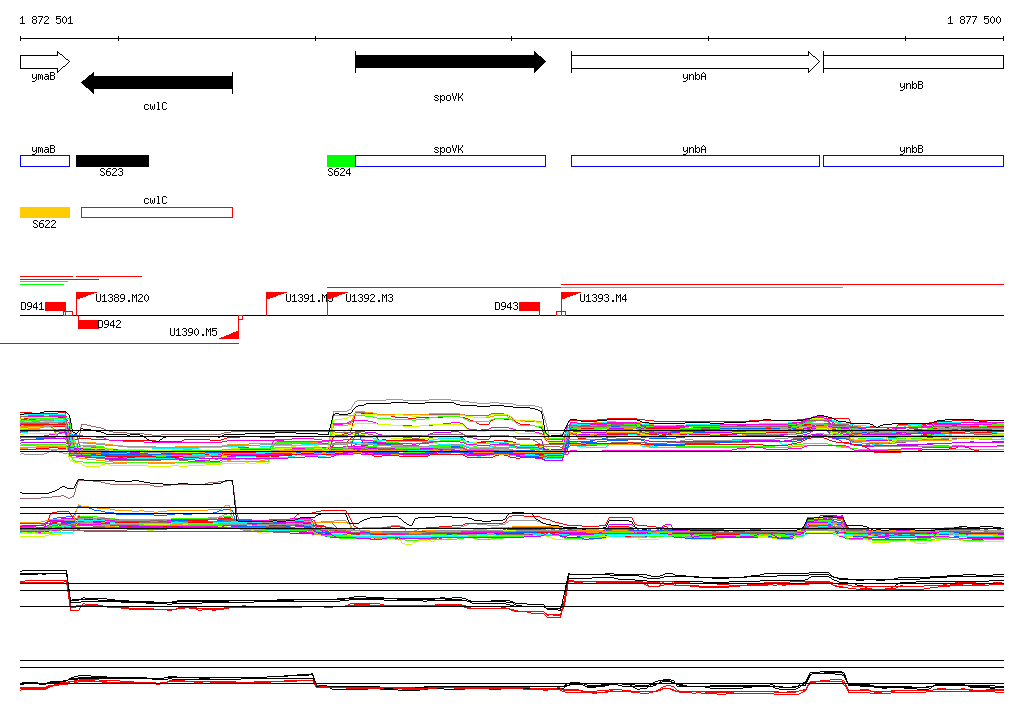
Task: Click the U1392.M3 label text
Action: [x=369, y=299]
